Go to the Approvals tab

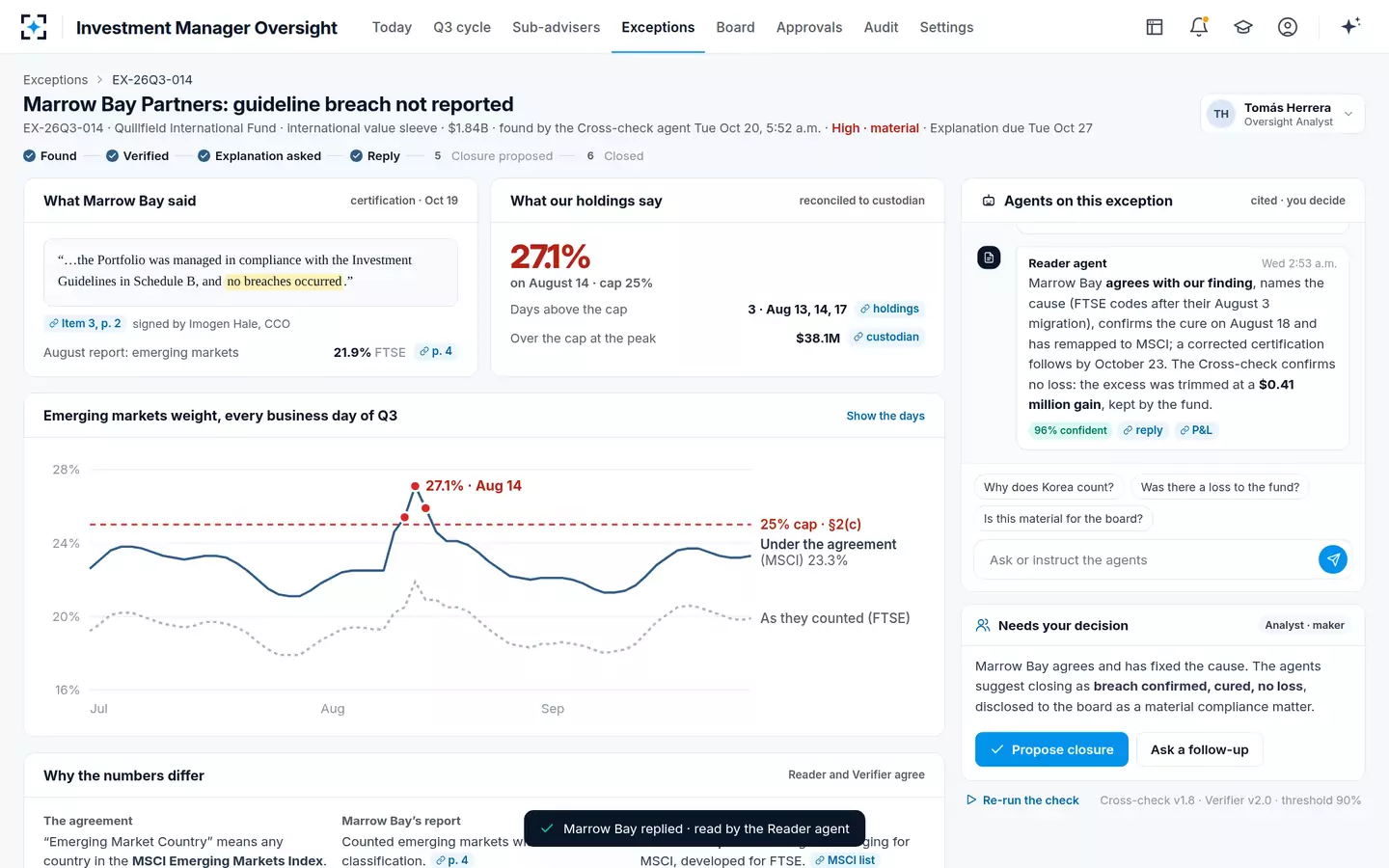[809, 27]
